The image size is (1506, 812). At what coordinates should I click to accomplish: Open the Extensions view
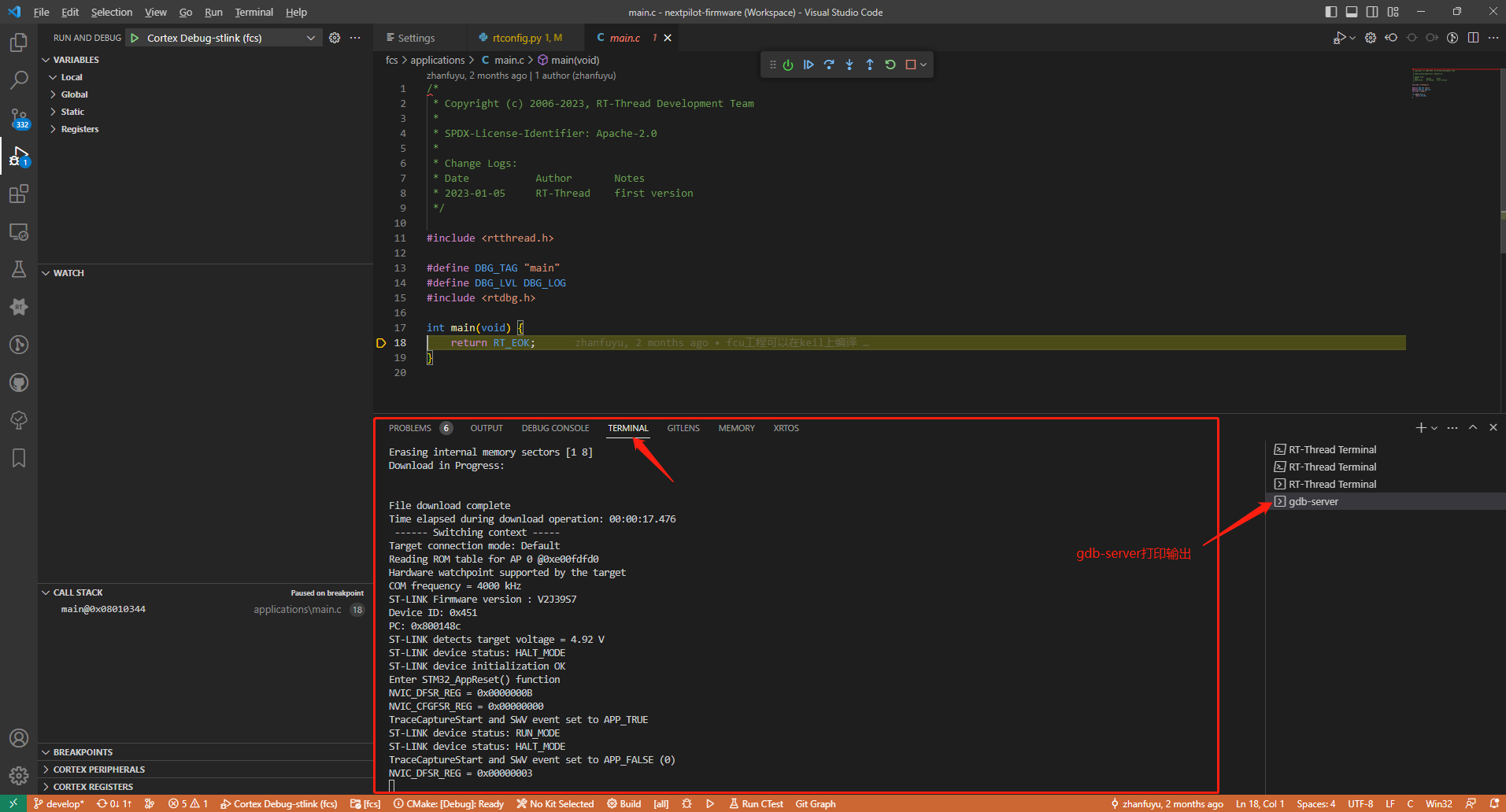point(19,194)
